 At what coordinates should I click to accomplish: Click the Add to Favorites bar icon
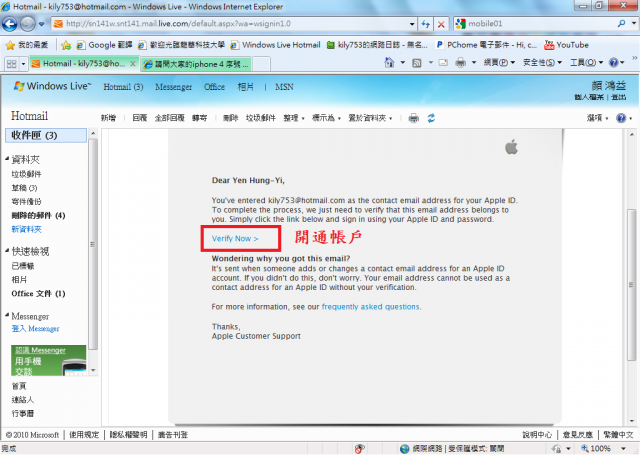coord(66,45)
